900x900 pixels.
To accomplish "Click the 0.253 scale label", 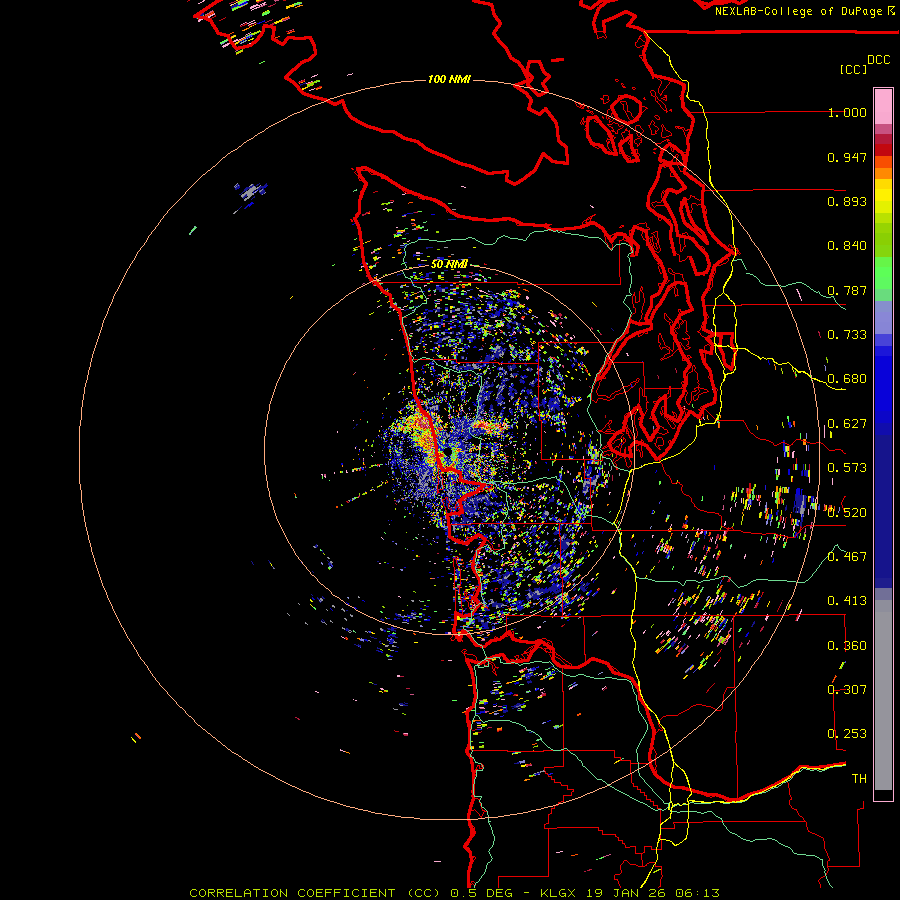I will (847, 734).
